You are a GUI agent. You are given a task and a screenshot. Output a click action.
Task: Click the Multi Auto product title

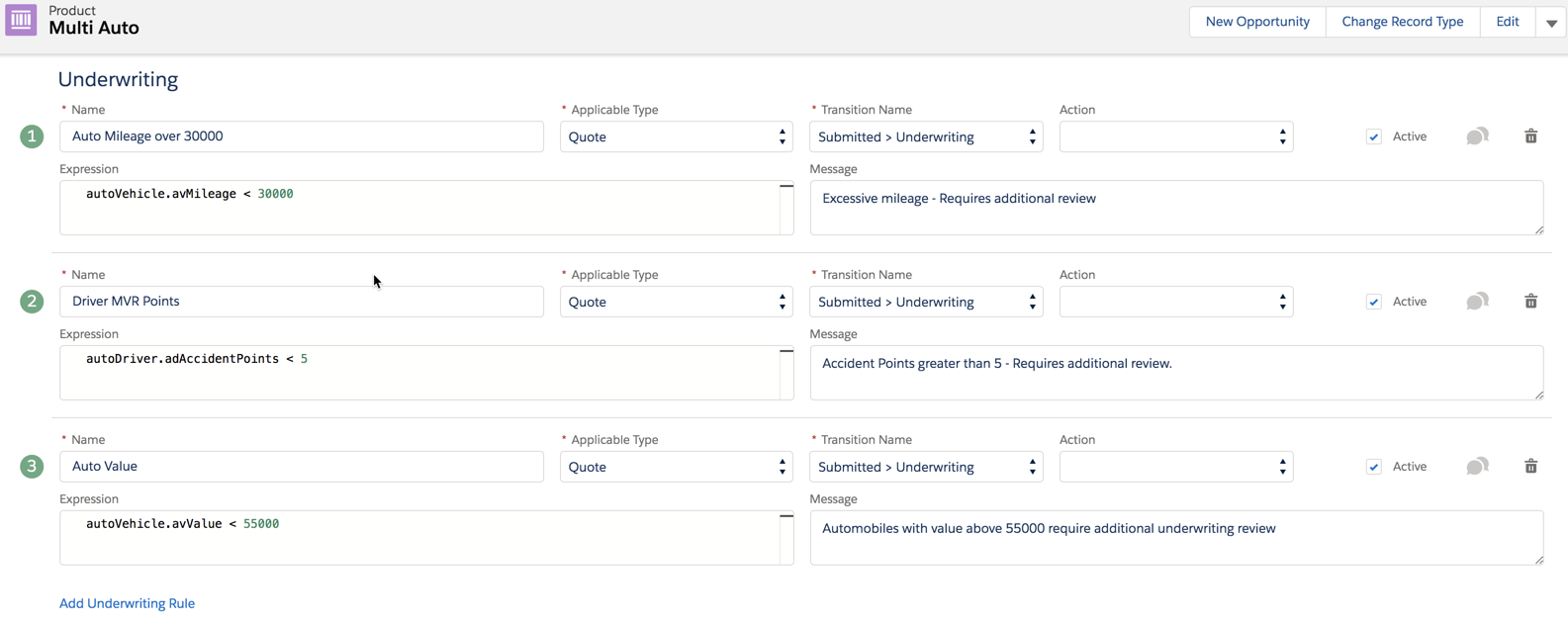[94, 28]
